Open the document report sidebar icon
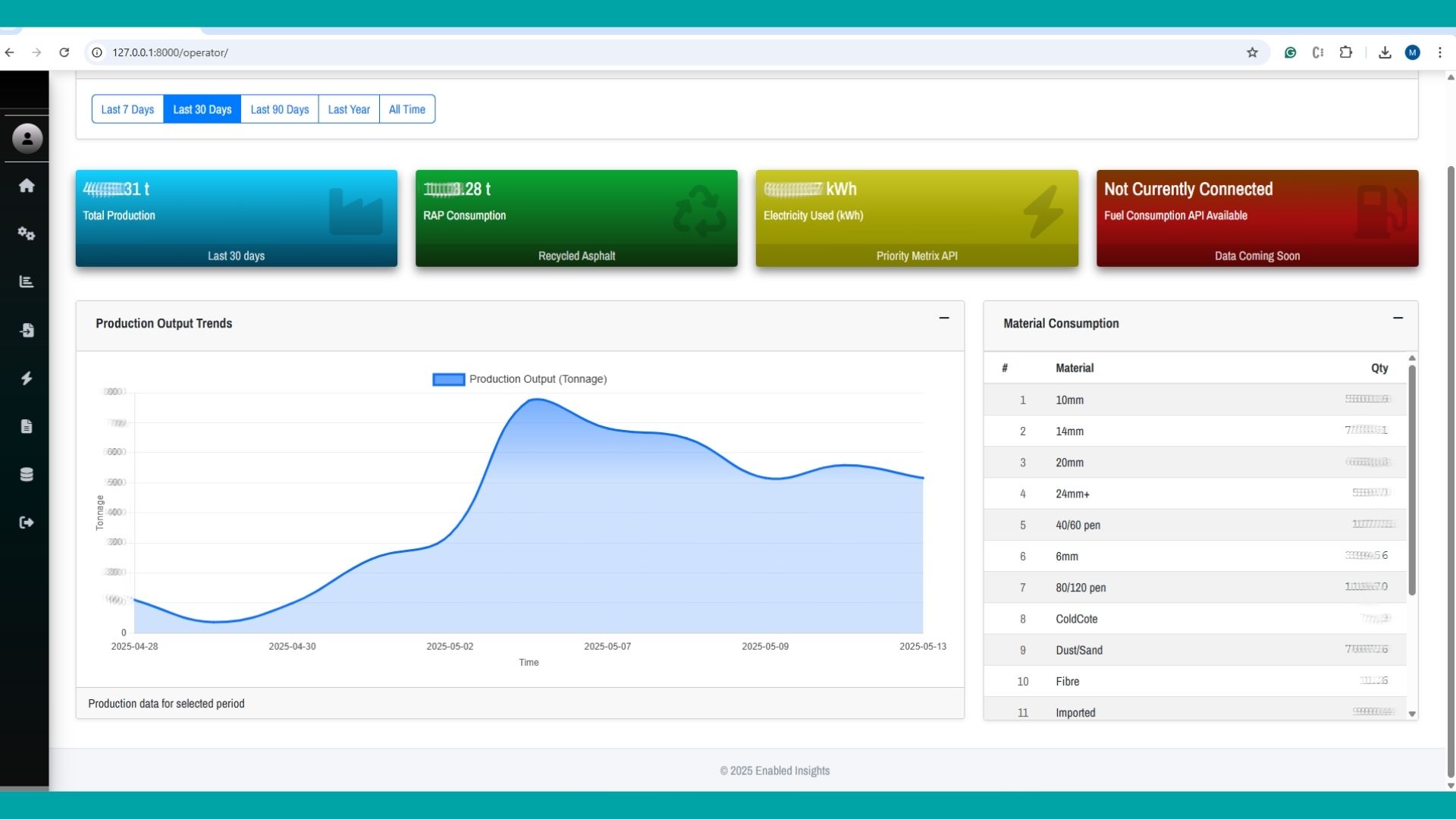The width and height of the screenshot is (1456, 819). pyautogui.click(x=27, y=426)
